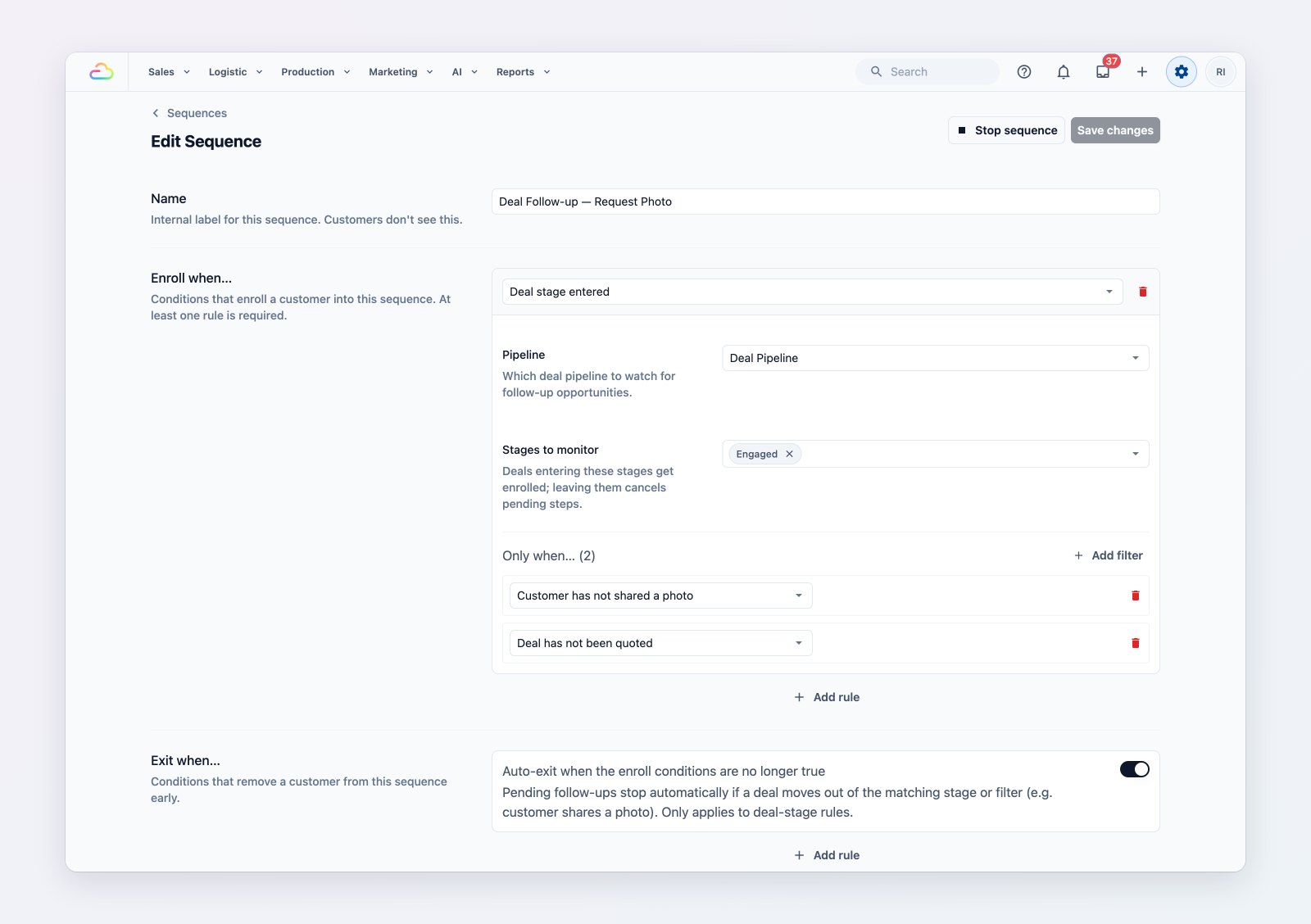
Task: Delete the Deal stage entered rule
Action: pos(1143,292)
